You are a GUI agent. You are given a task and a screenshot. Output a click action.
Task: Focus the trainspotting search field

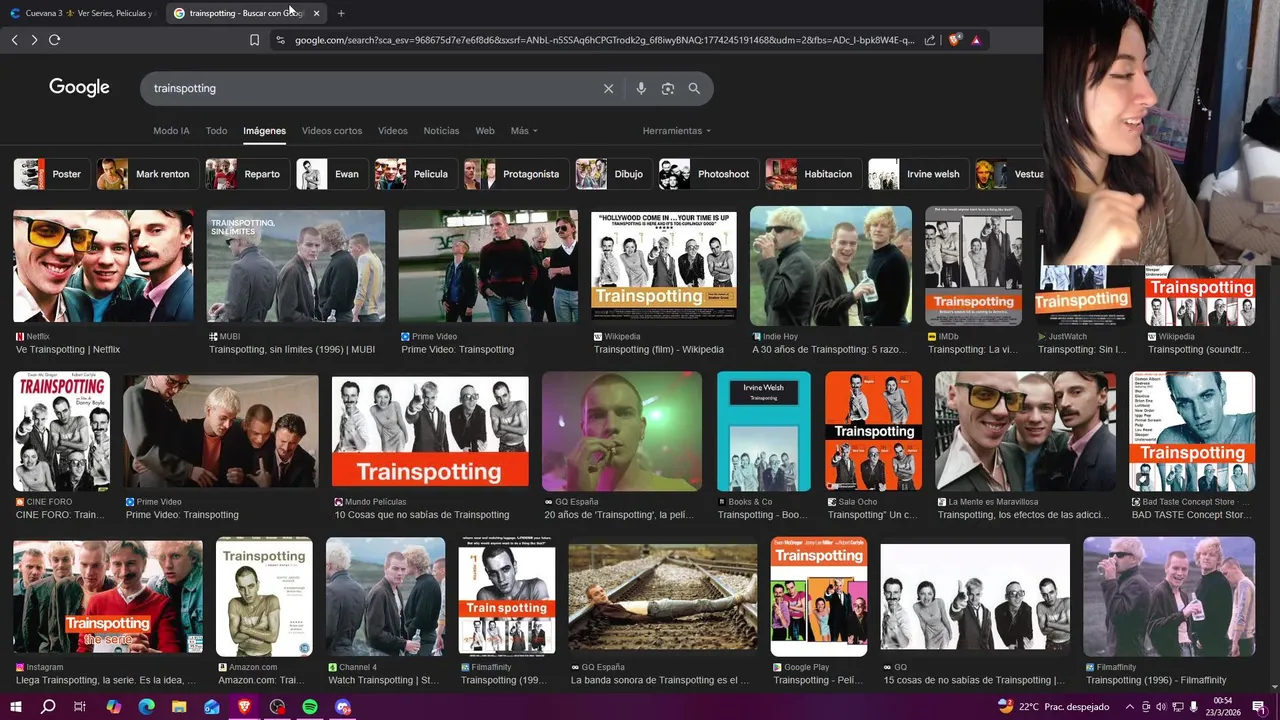point(370,88)
